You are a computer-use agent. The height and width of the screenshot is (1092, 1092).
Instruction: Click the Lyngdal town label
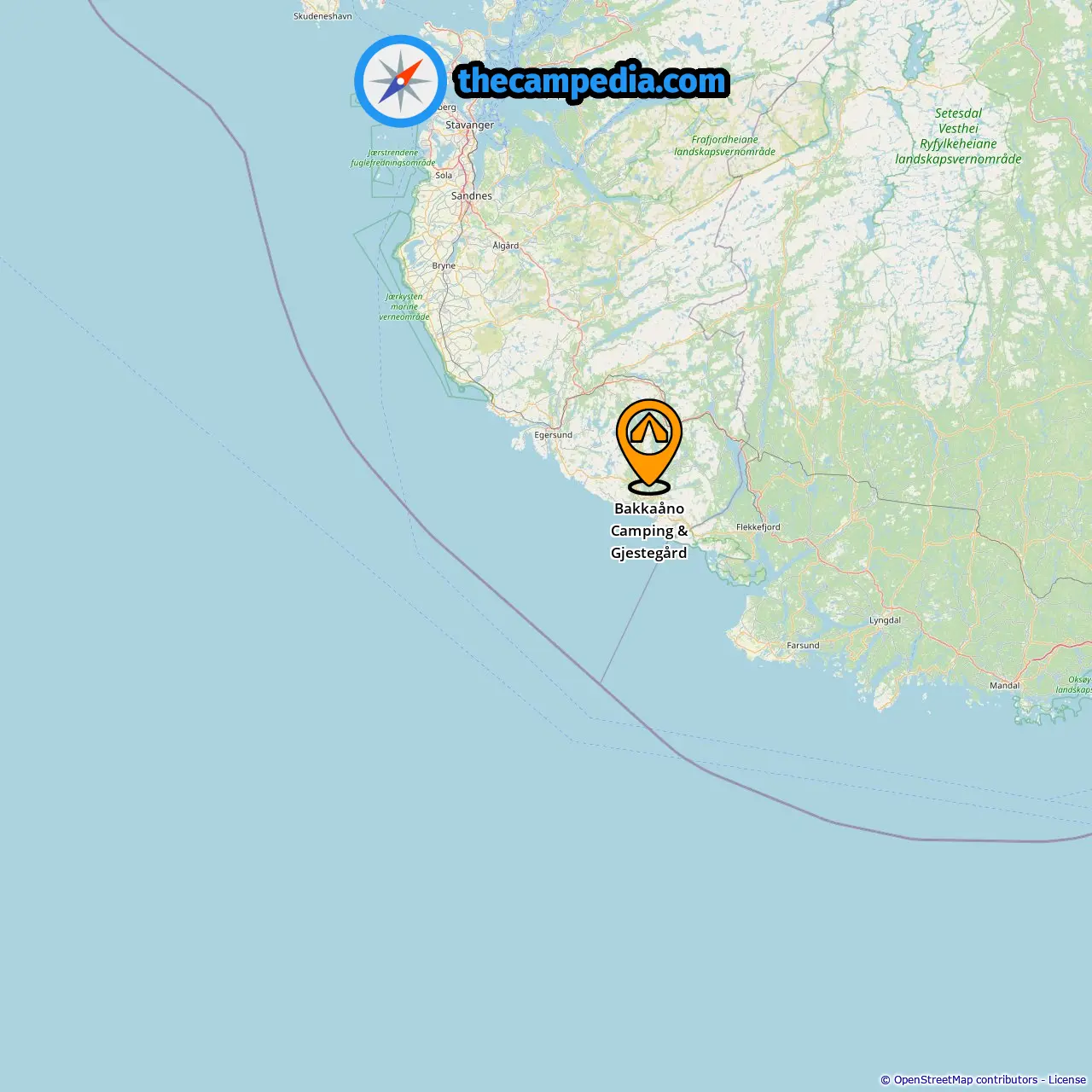point(885,620)
